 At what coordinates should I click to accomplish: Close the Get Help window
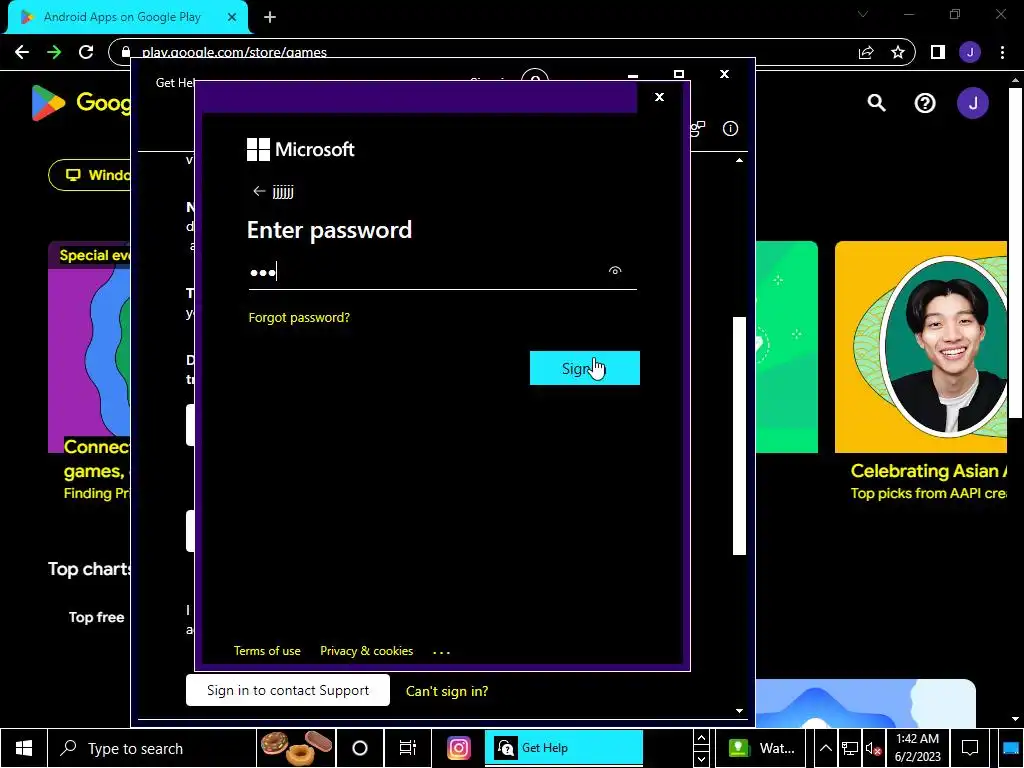click(724, 74)
